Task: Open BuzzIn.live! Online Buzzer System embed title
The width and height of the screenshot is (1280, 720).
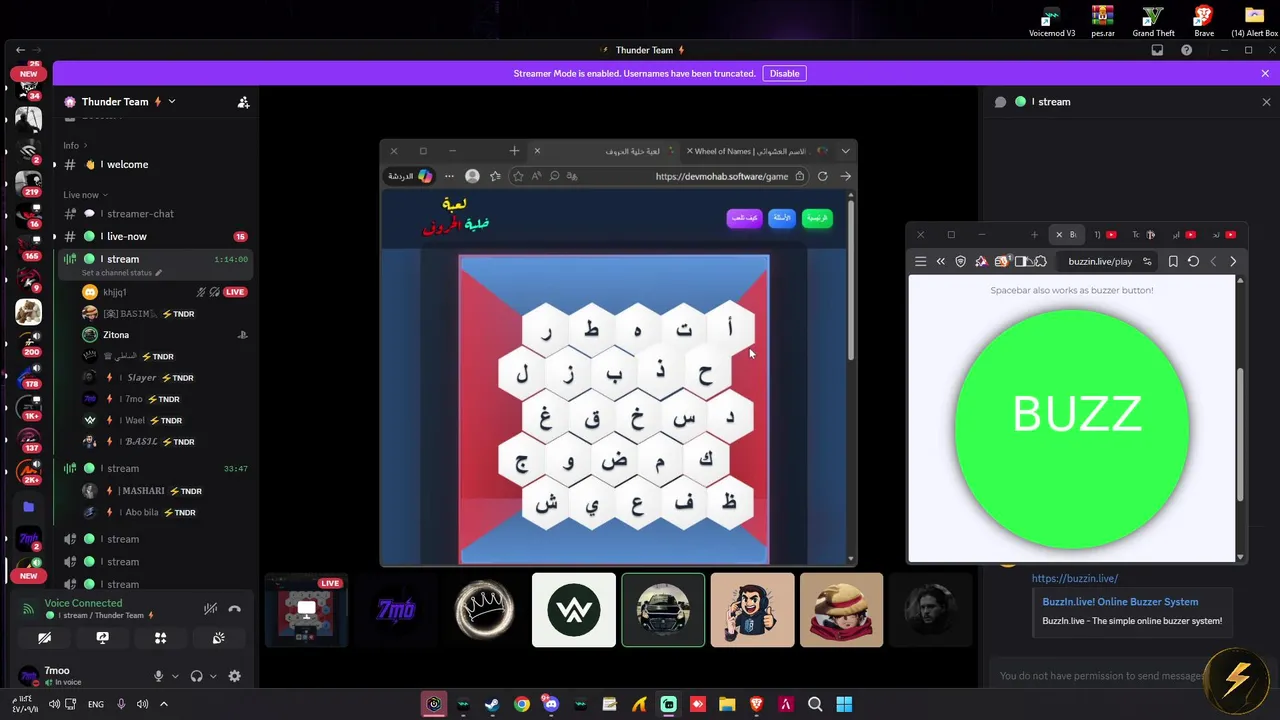Action: (x=1120, y=602)
